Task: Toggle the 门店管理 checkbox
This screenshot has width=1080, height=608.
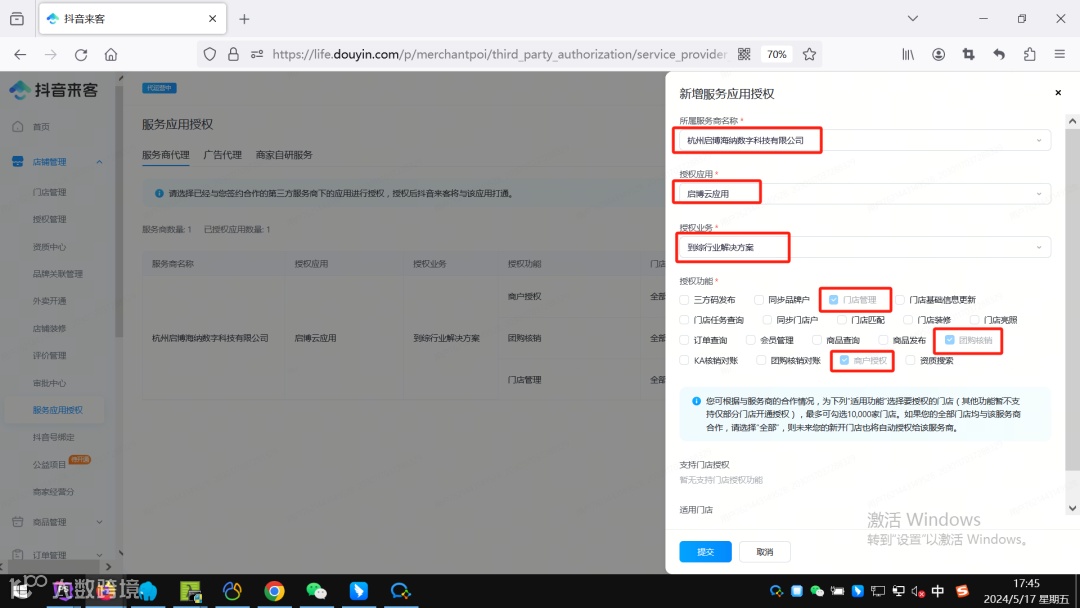Action: (833, 300)
